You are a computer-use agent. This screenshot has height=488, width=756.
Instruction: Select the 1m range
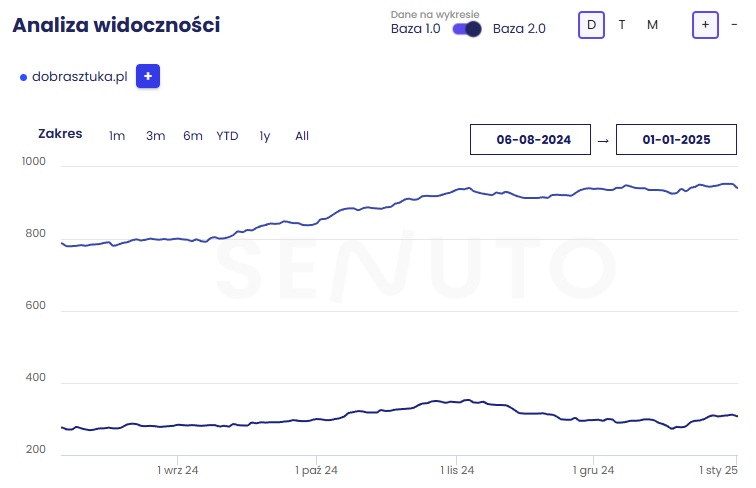[117, 136]
